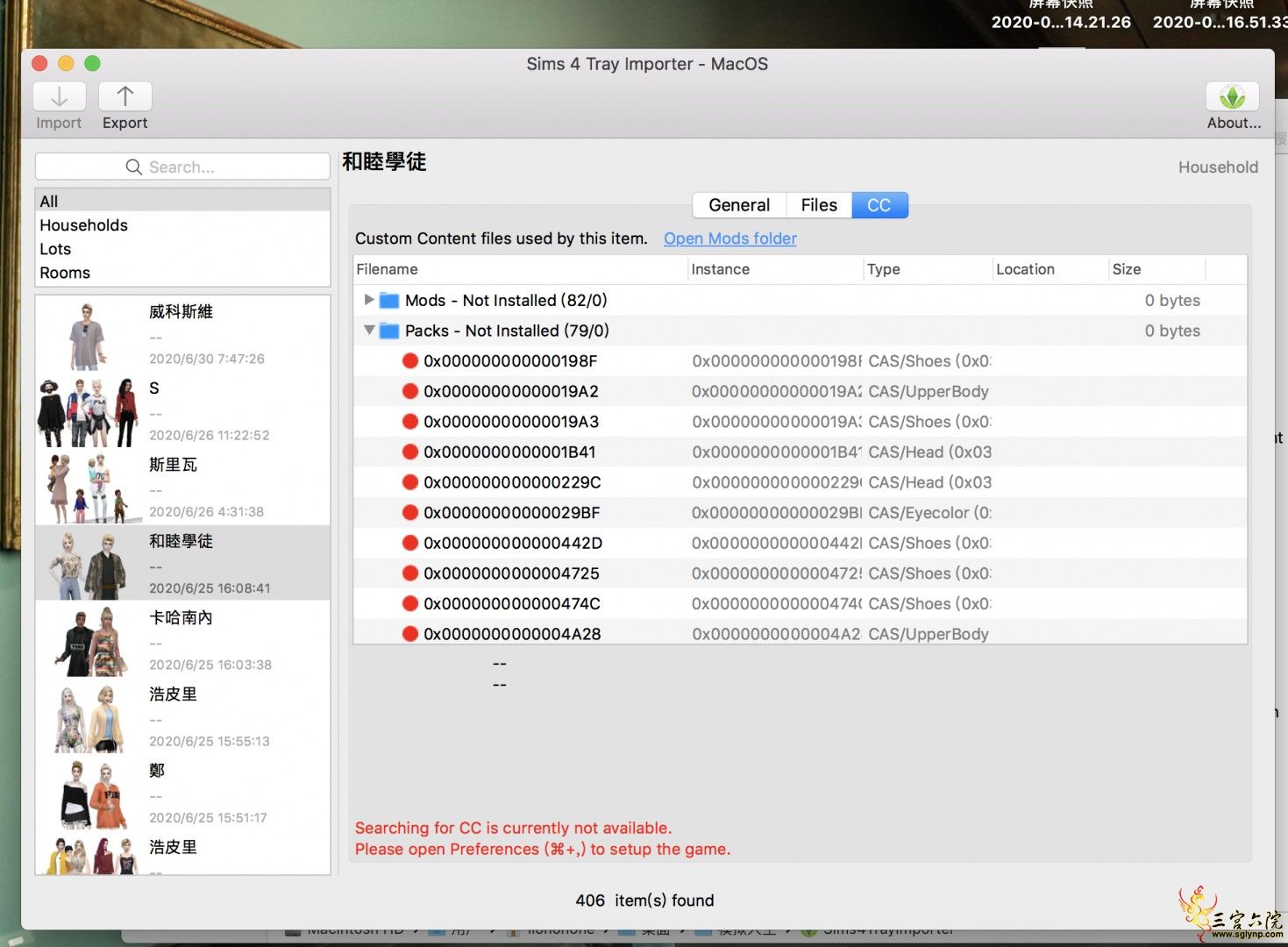Viewport: 1288px width, 947px height.
Task: Click red status dot for 0x000000000000229C
Action: (x=409, y=482)
